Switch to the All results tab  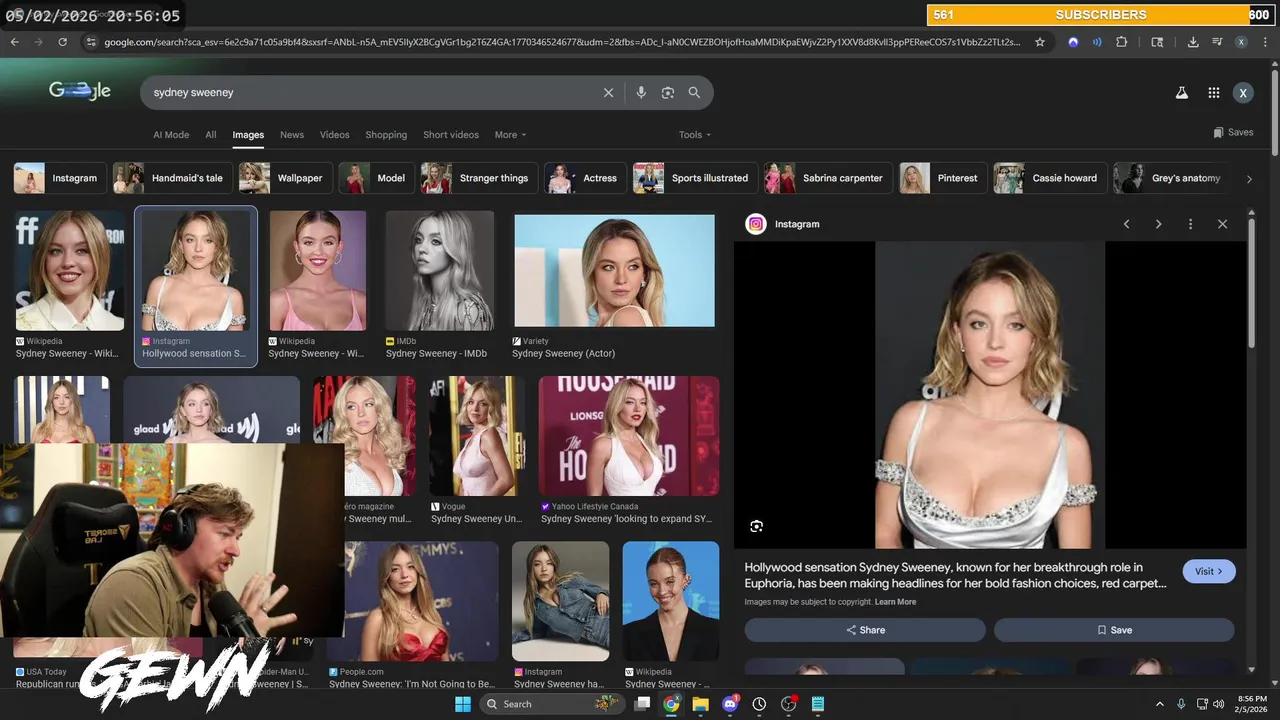[211, 135]
